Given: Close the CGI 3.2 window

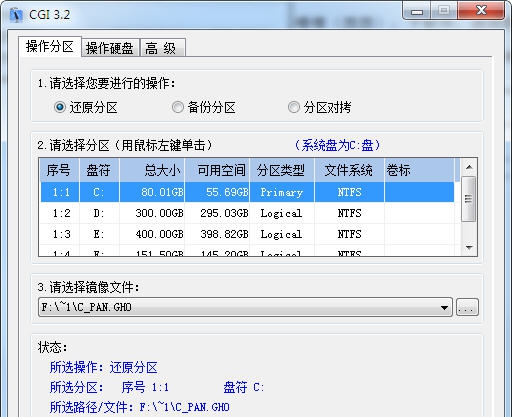Looking at the screenshot, I should pyautogui.click(x=481, y=11).
